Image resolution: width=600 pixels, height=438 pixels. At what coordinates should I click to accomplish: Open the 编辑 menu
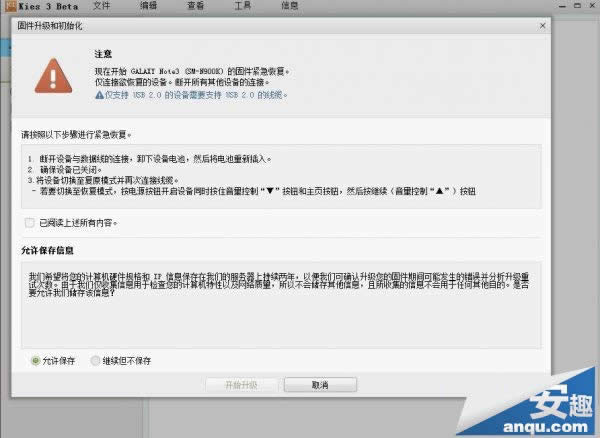[x=148, y=6]
